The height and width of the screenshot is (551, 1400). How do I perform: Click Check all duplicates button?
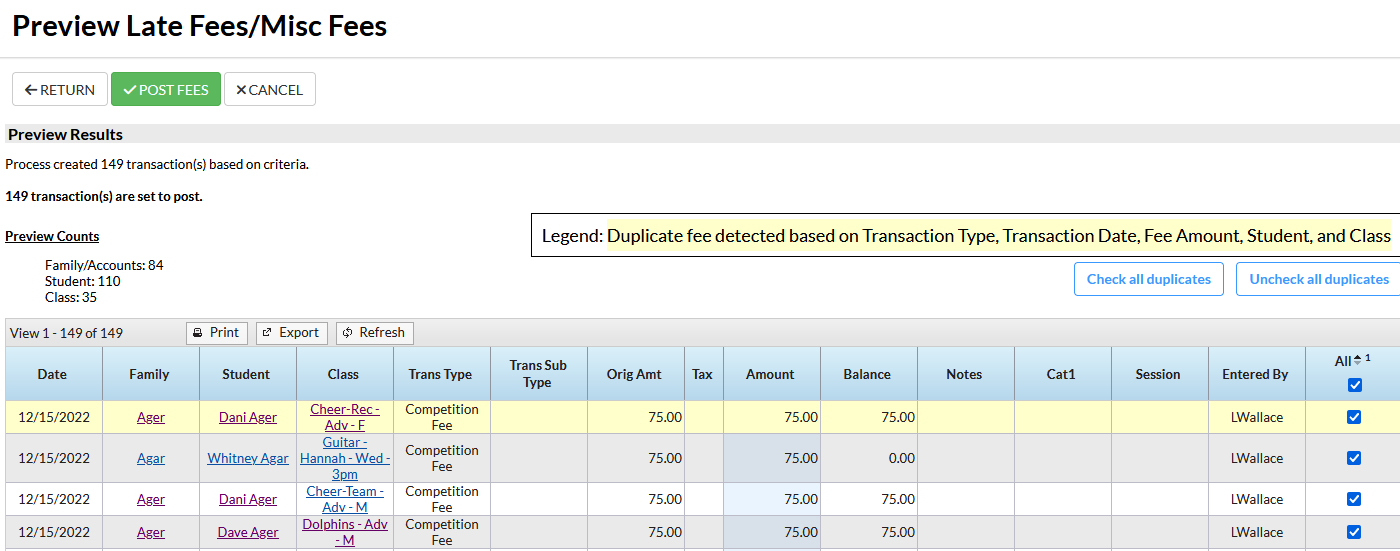(x=1148, y=279)
